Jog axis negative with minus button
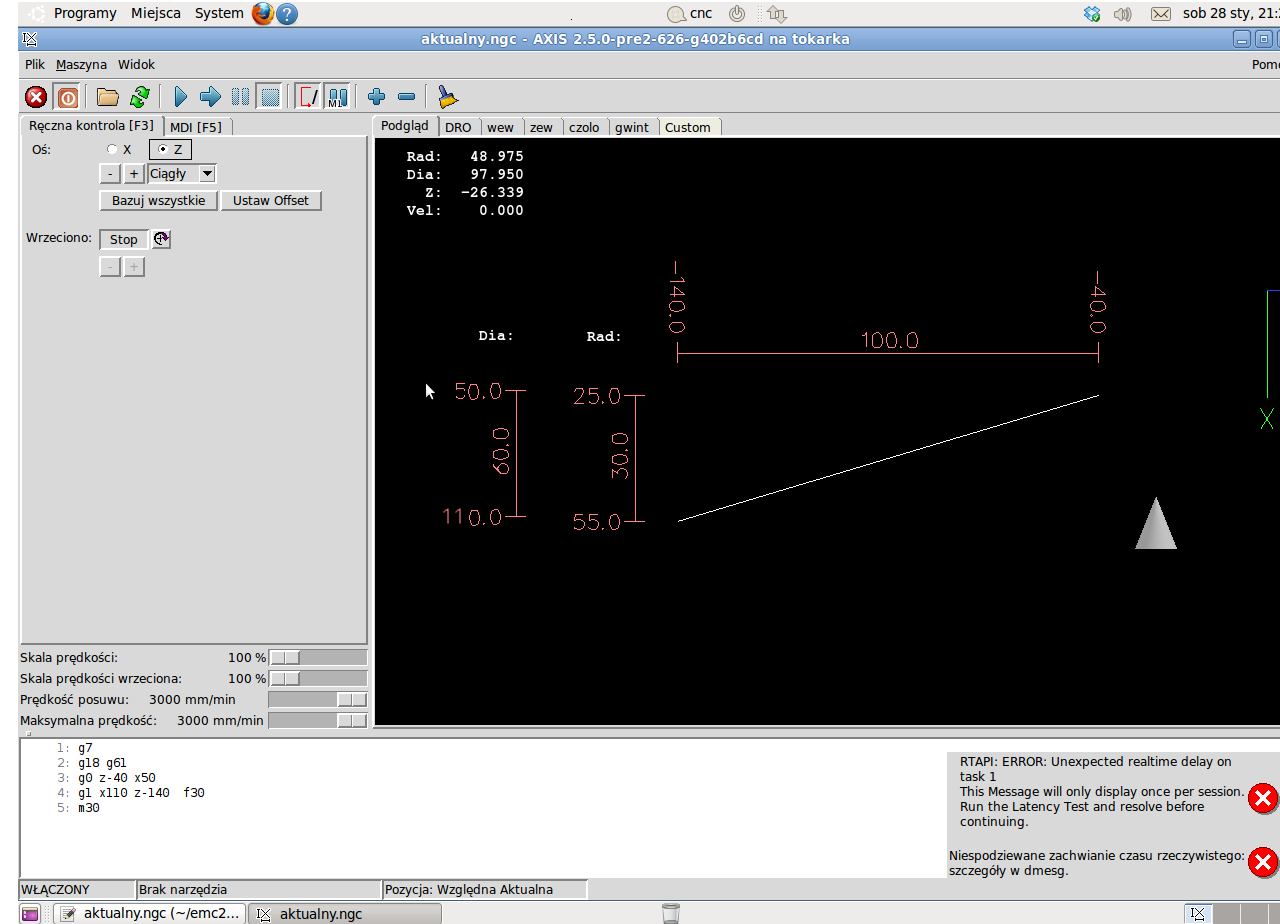The image size is (1280, 924). 110,174
